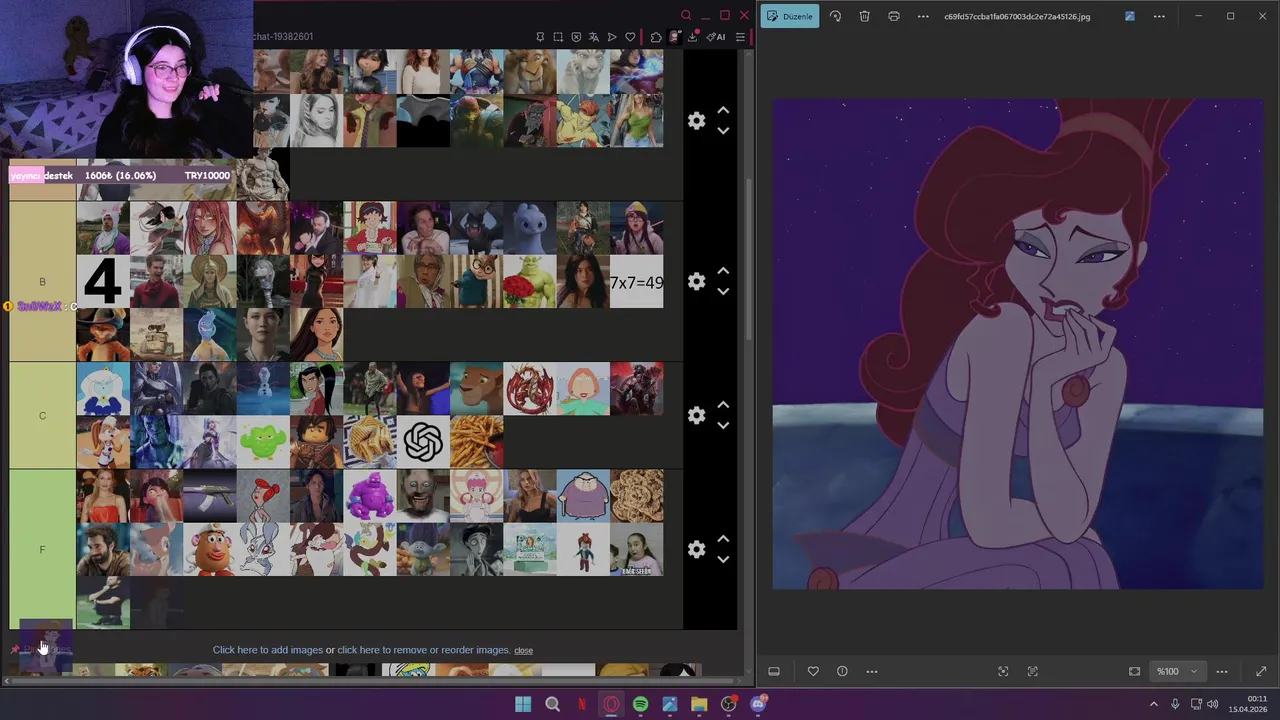Select the C tier label

pyautogui.click(x=42, y=415)
